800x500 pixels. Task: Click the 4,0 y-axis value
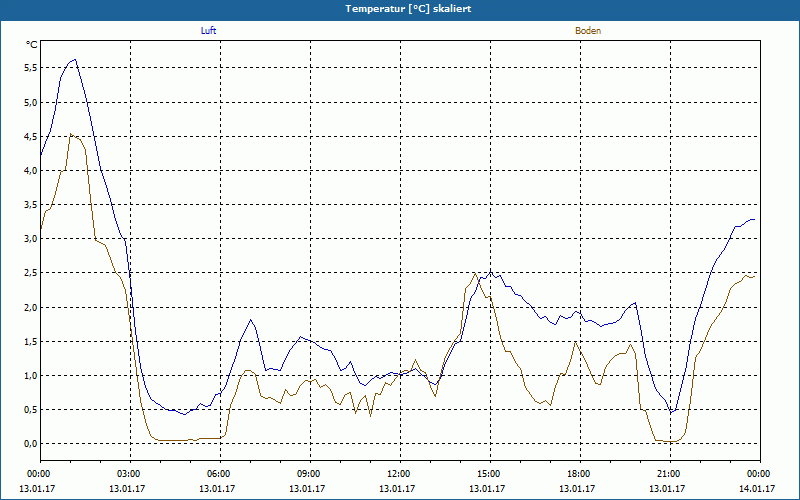pos(31,170)
